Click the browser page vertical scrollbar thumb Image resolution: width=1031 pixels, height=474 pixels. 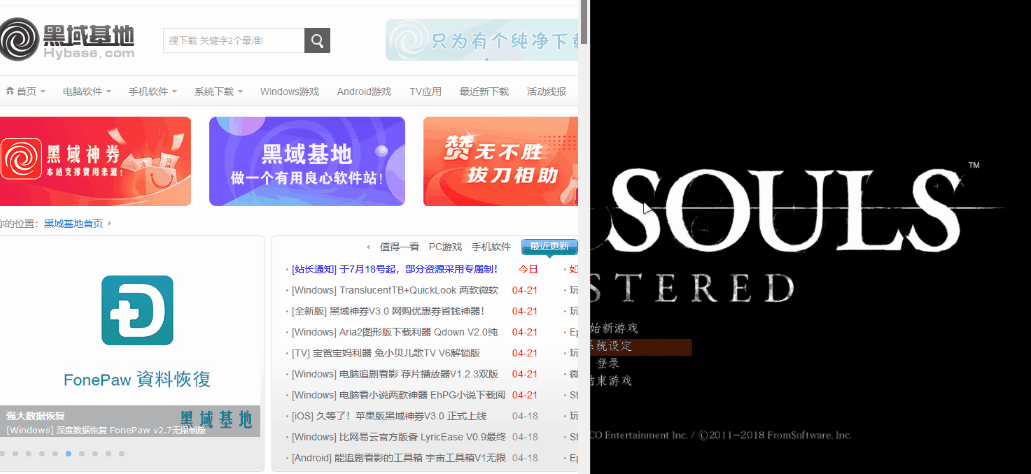point(585,22)
